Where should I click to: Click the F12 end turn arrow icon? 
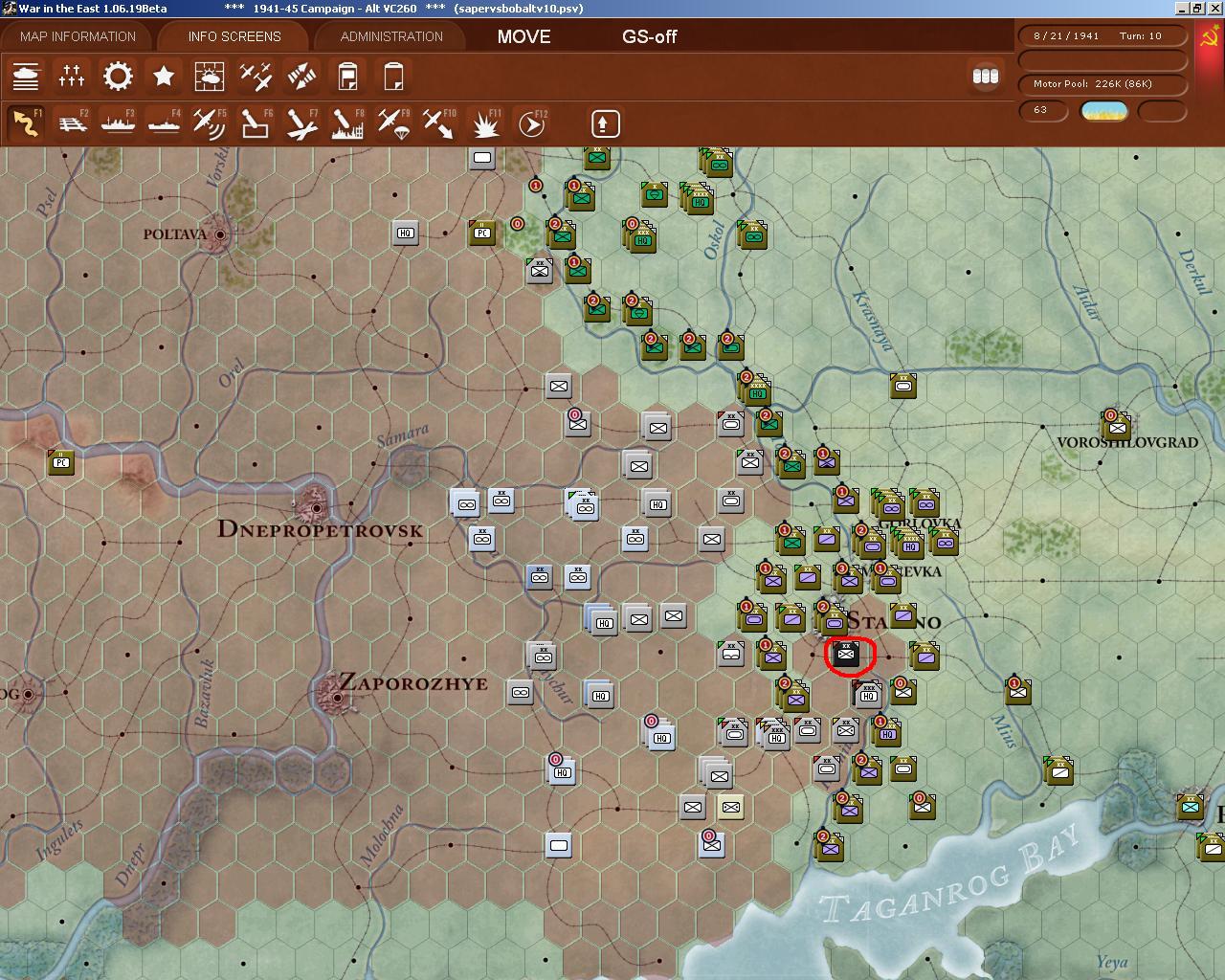click(x=531, y=123)
